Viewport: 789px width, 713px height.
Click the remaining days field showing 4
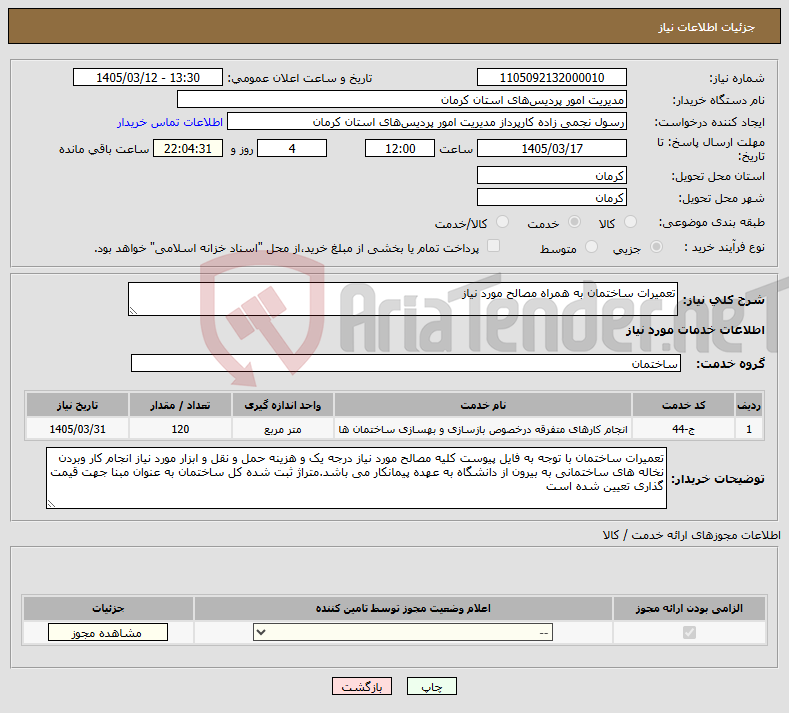click(x=292, y=148)
